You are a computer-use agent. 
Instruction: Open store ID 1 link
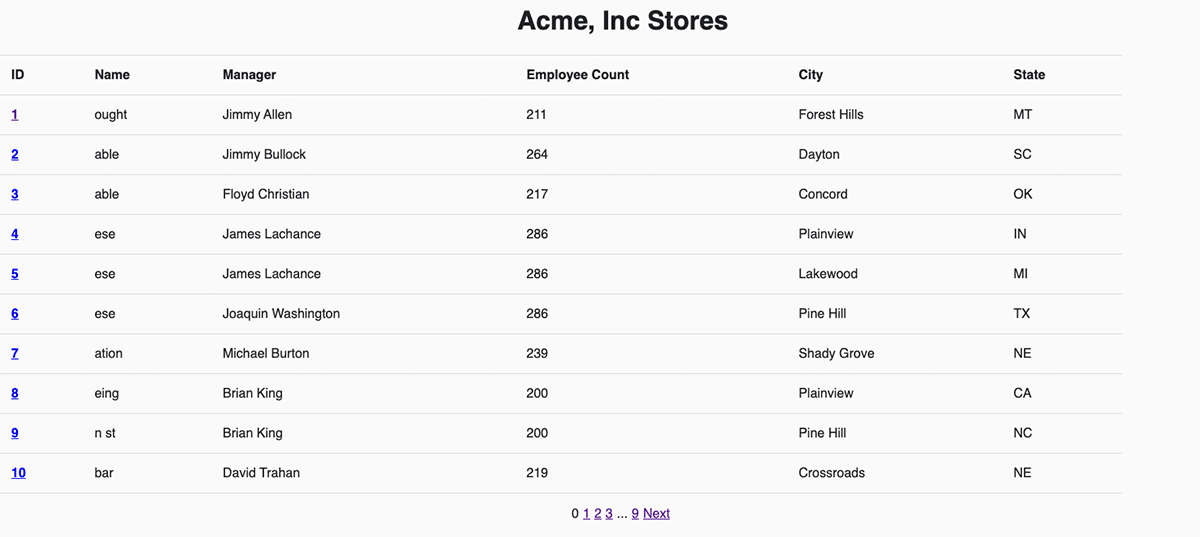(15, 115)
